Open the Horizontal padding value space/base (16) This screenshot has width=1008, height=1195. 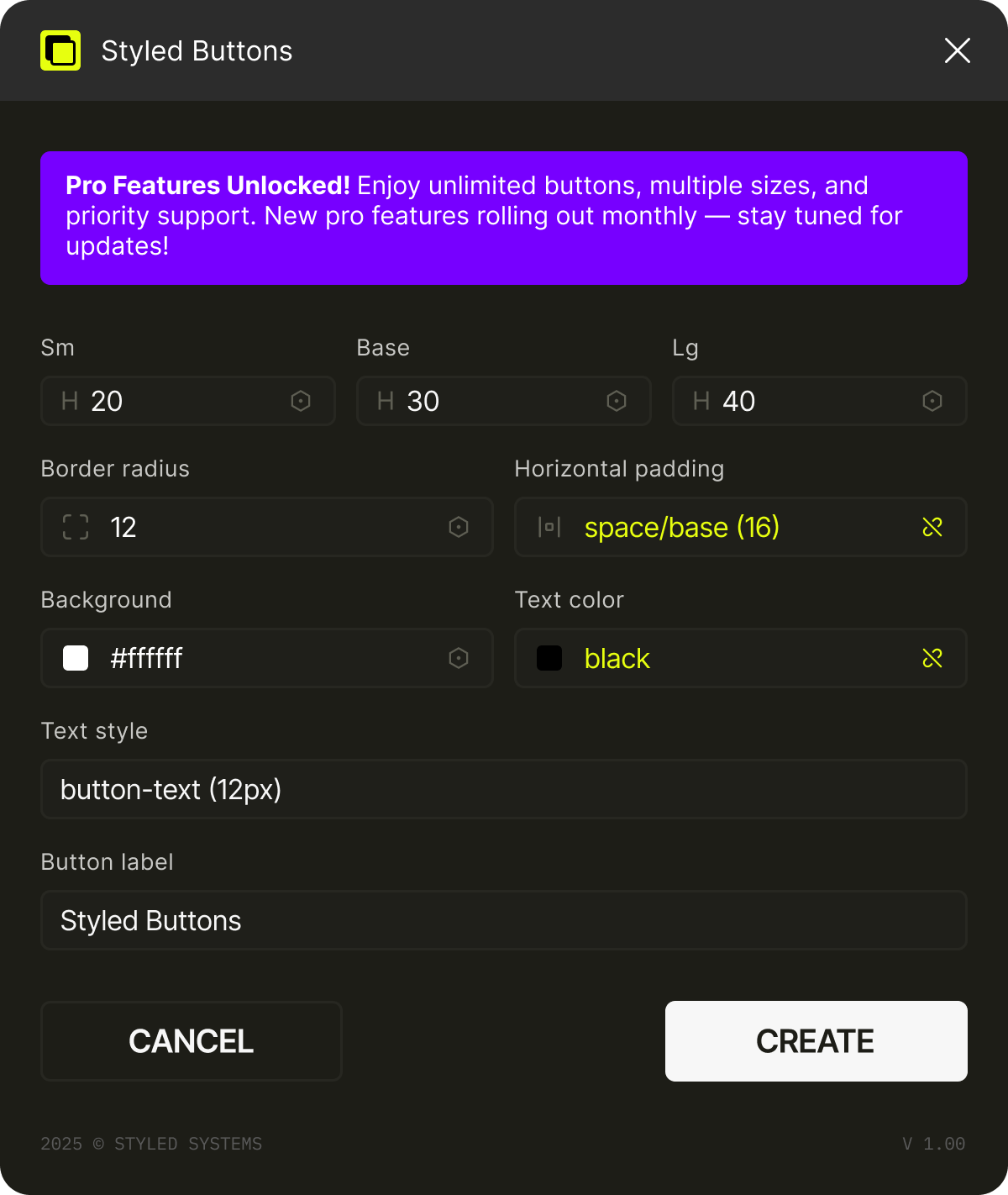(682, 527)
